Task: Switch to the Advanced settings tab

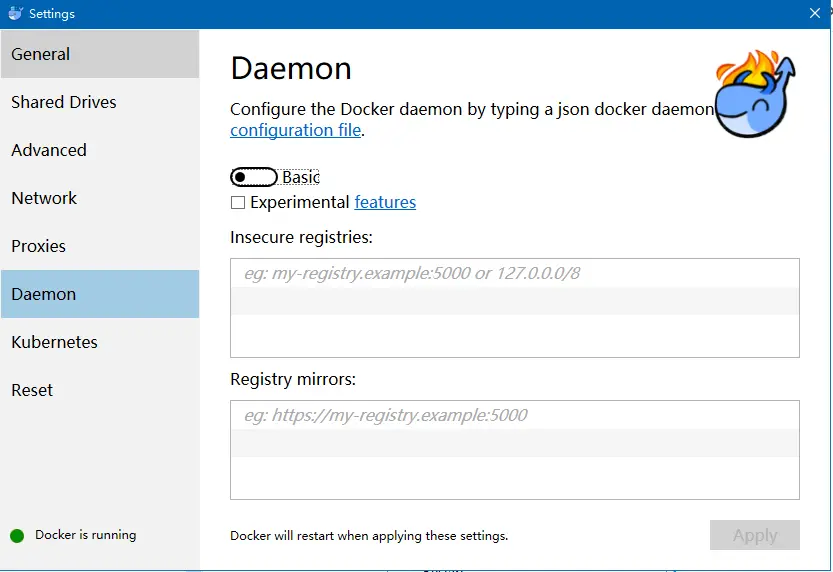Action: tap(100, 150)
